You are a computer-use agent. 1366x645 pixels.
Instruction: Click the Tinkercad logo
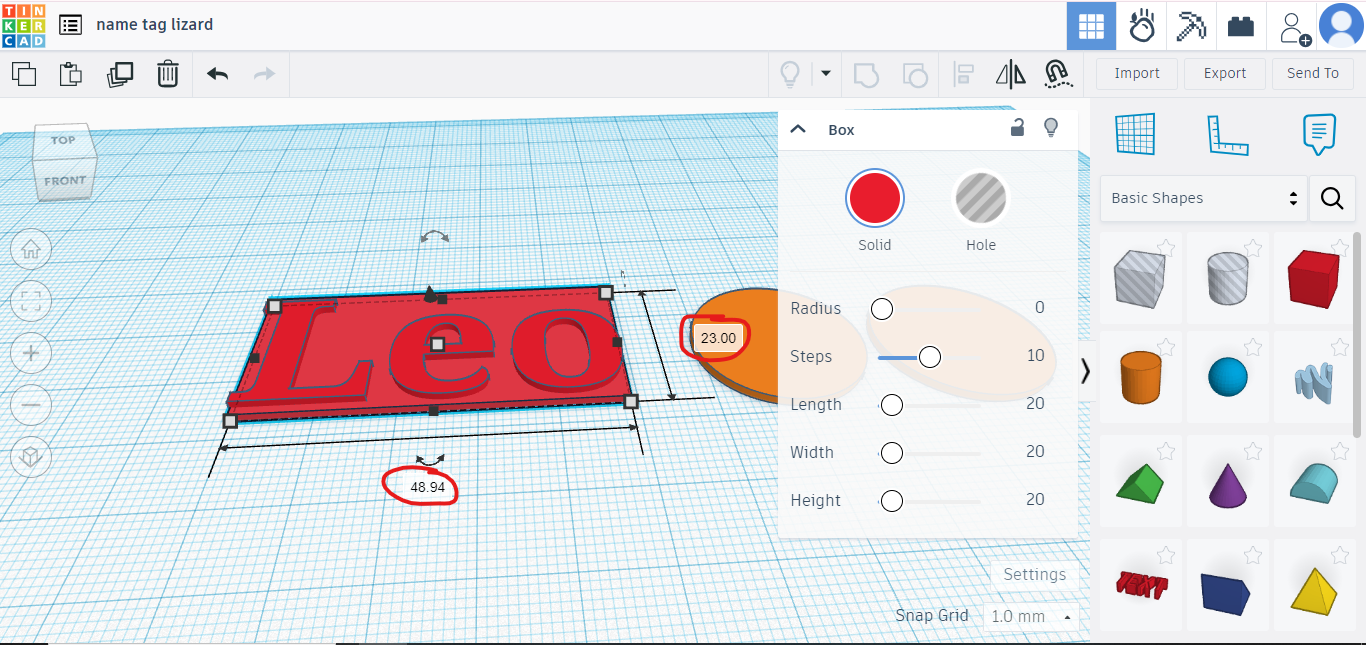23,25
